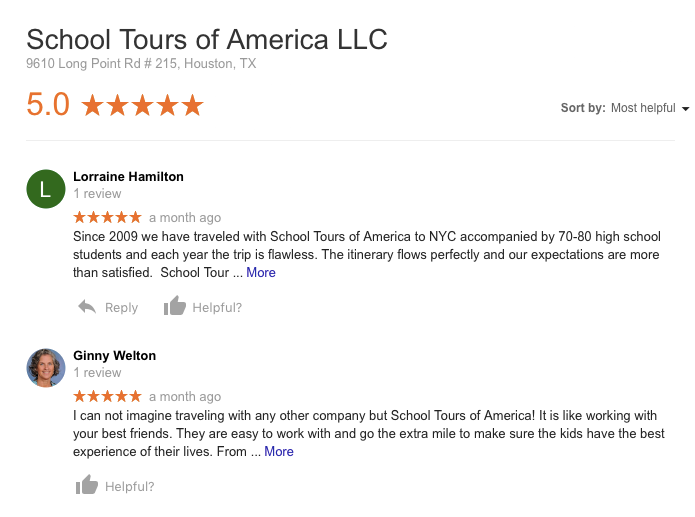
Task: Click the large 5.0 rating number
Action: pyautogui.click(x=48, y=105)
